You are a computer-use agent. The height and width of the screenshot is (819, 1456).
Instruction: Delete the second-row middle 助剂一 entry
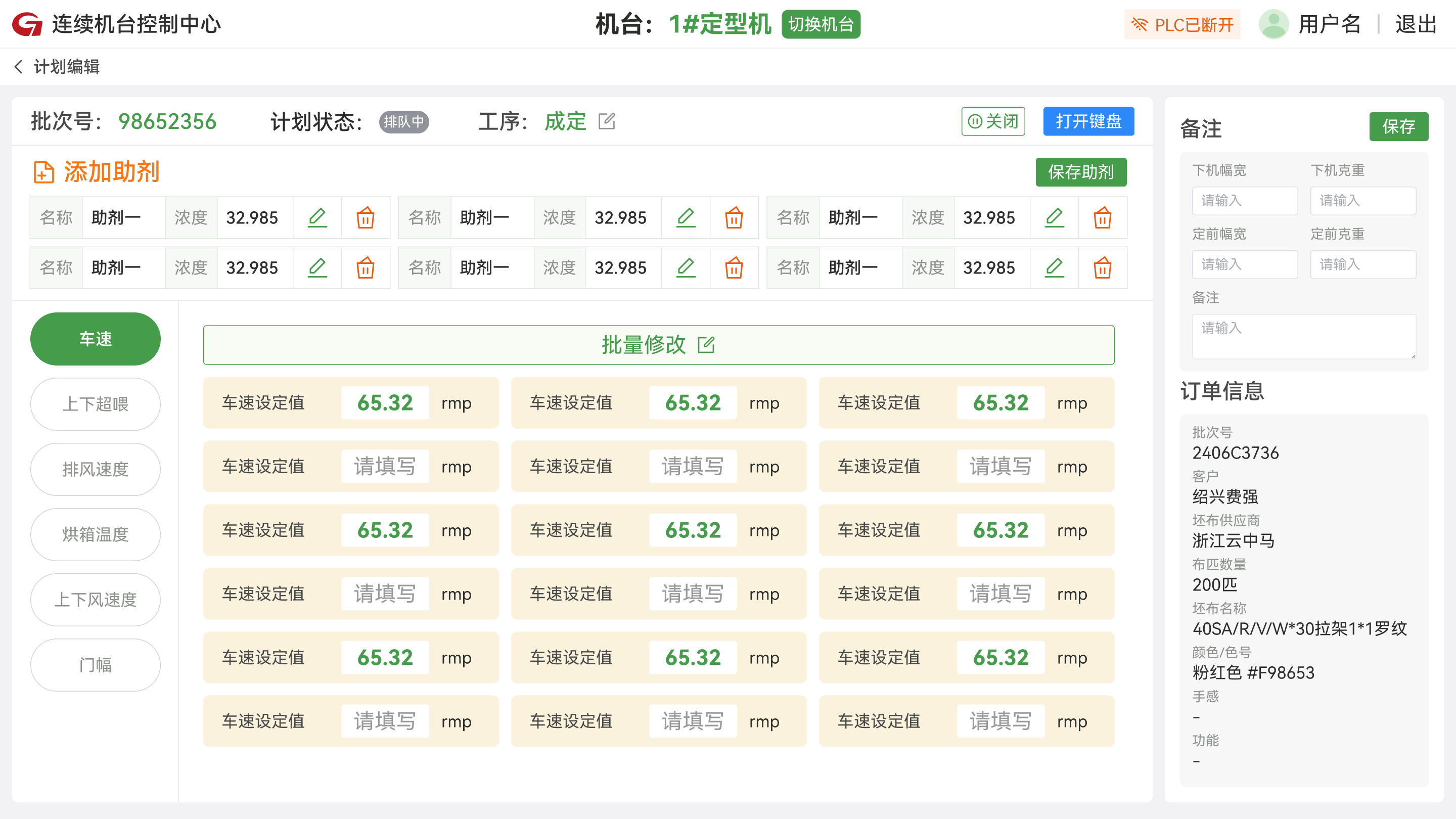coord(734,267)
